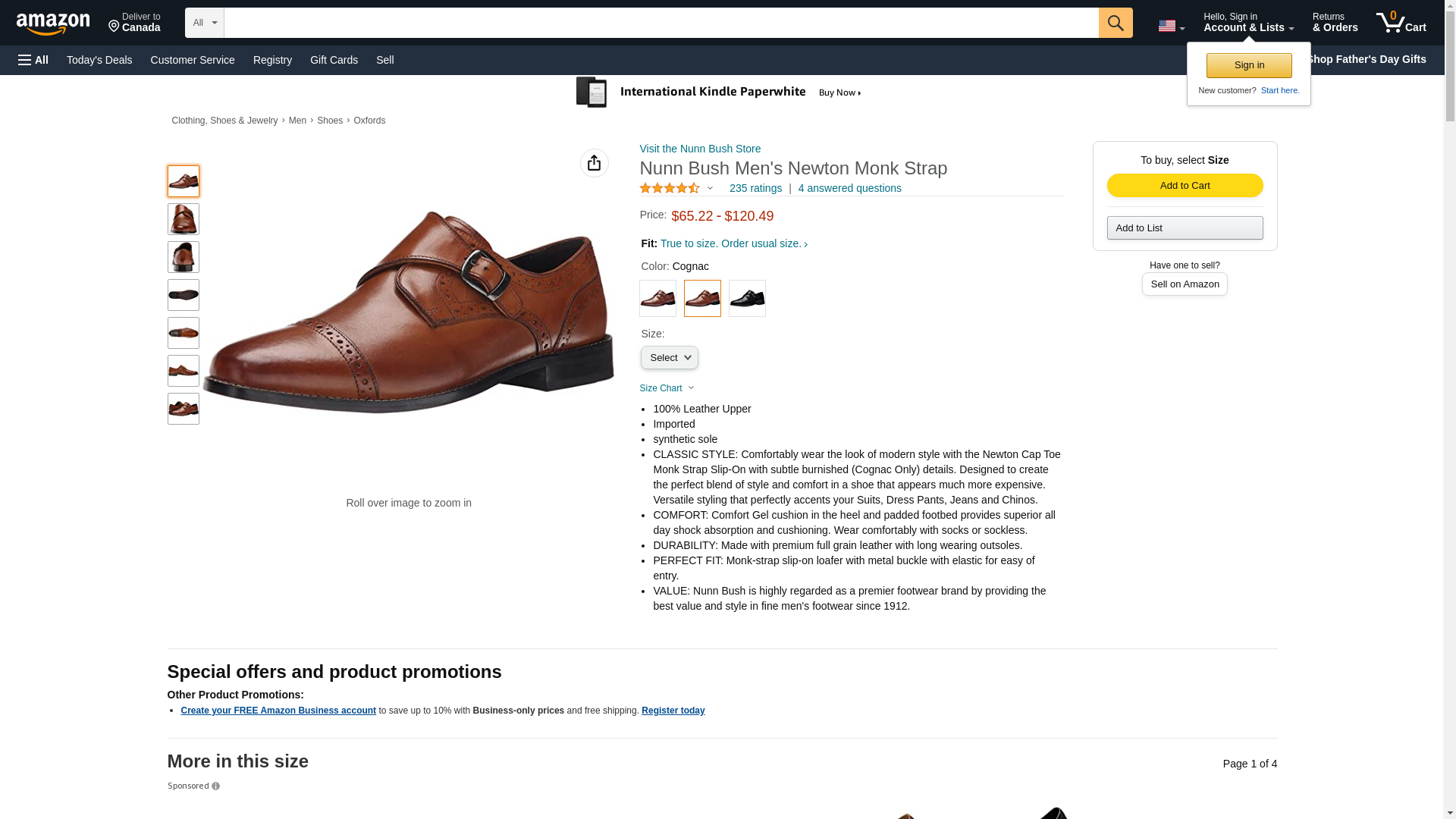Go to Amazon home via logo
Viewport: 1456px width, 819px height.
click(x=53, y=24)
